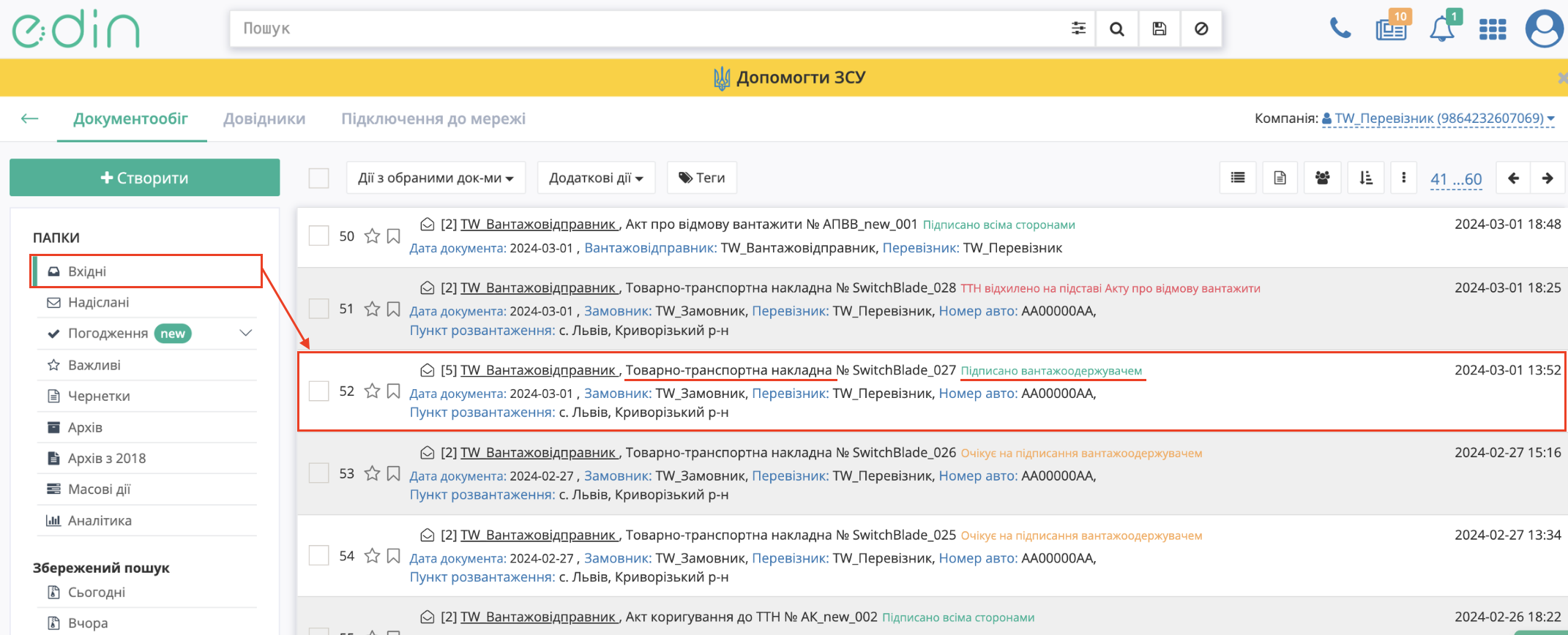The height and width of the screenshot is (635, 1568).
Task: Click the search magnifier icon
Action: [1116, 29]
